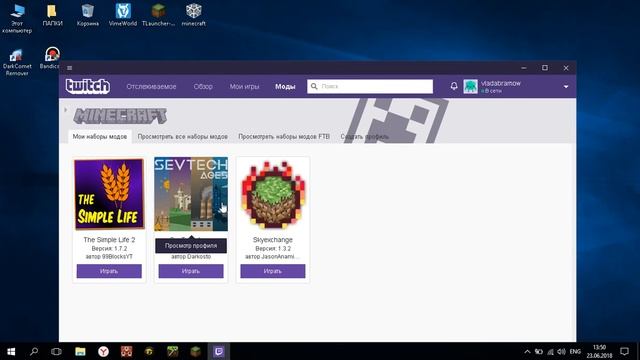This screenshot has width=640, height=360.
Task: Show hidden system tray icons
Action: pos(527,351)
